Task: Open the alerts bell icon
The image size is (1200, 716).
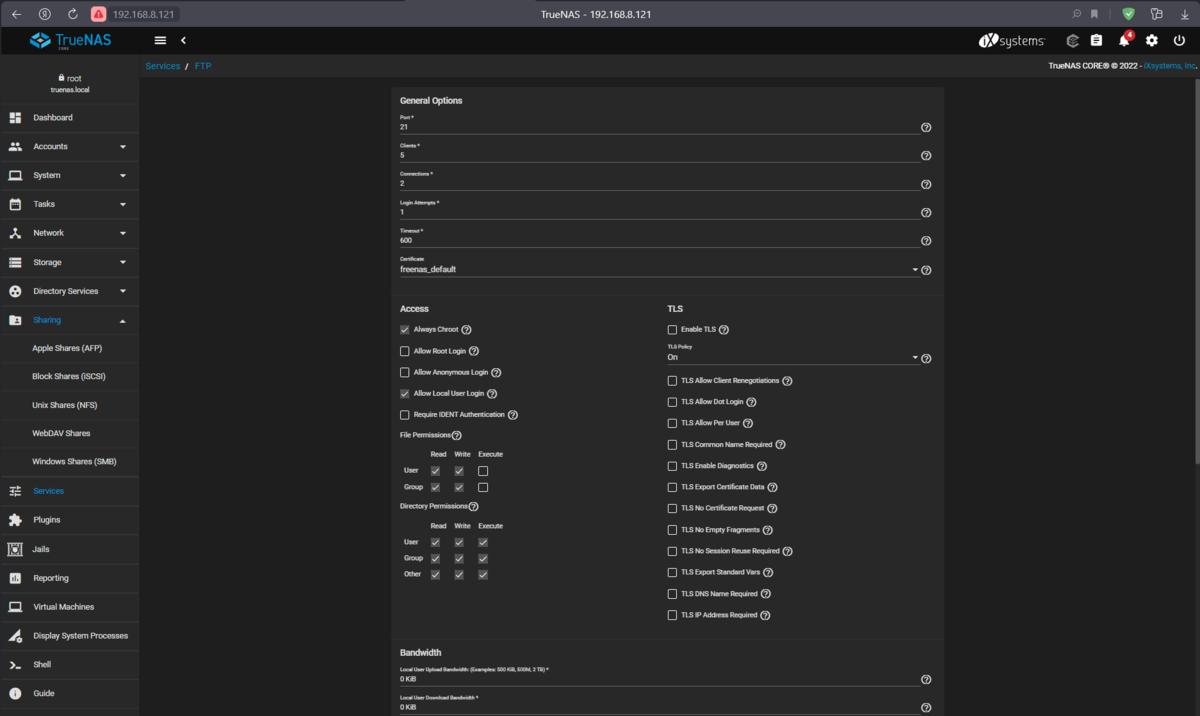Action: [1124, 40]
